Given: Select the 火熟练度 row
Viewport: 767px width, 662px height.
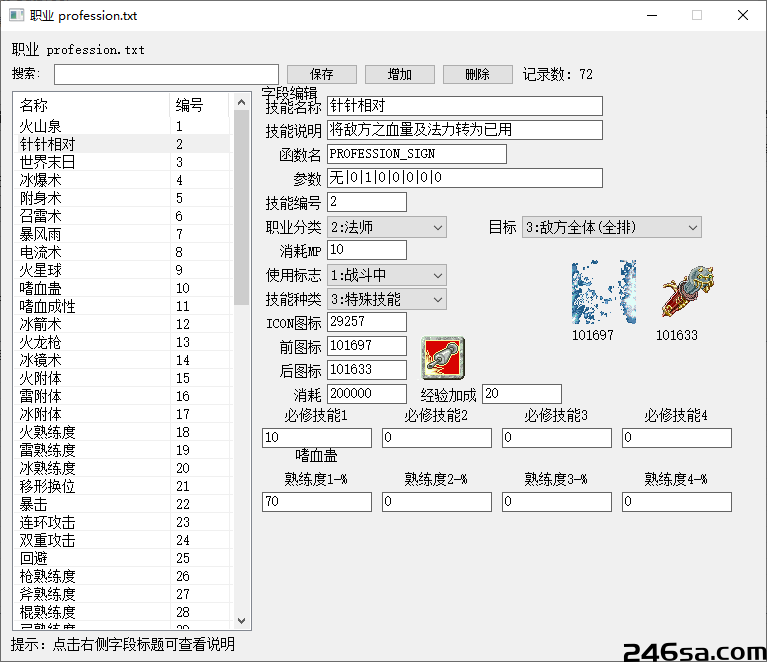Looking at the screenshot, I should click(122, 433).
